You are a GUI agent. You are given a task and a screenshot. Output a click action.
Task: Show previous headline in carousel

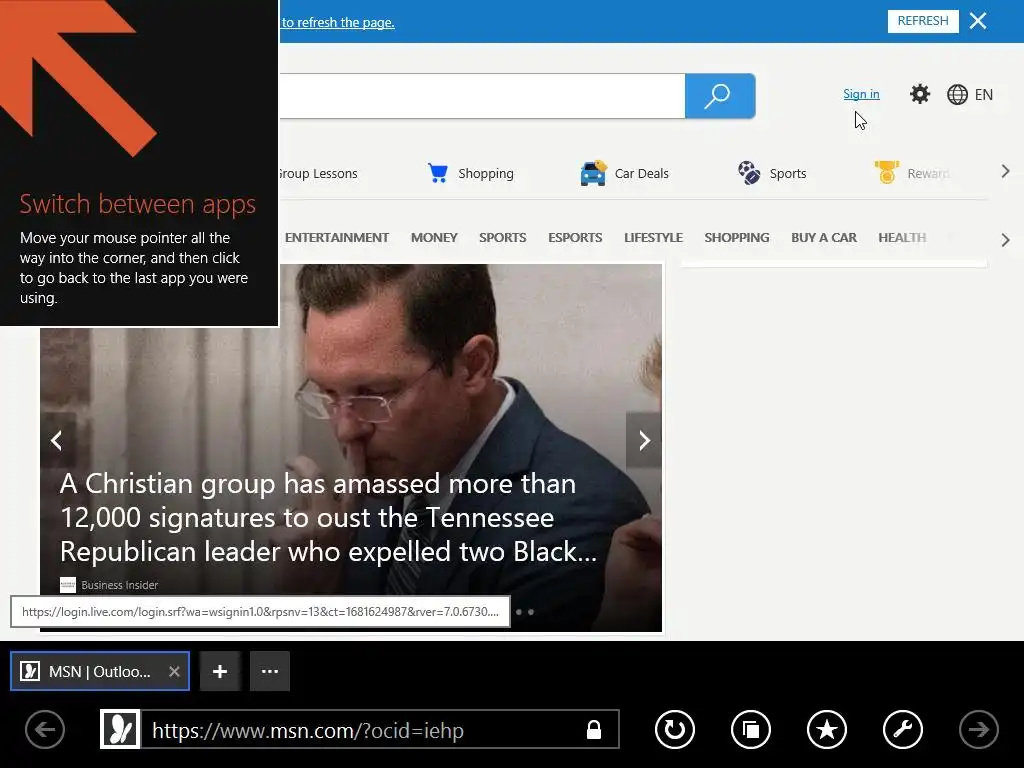pos(57,441)
